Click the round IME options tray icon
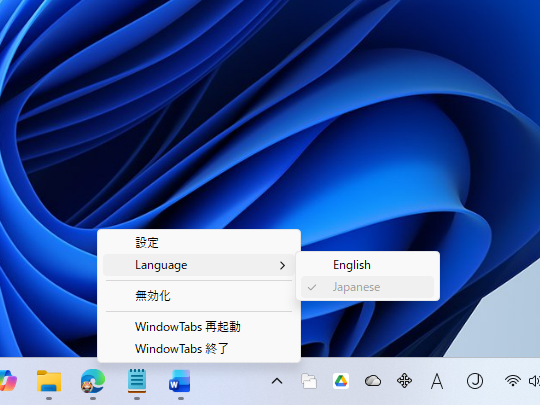The width and height of the screenshot is (540, 405). click(475, 381)
